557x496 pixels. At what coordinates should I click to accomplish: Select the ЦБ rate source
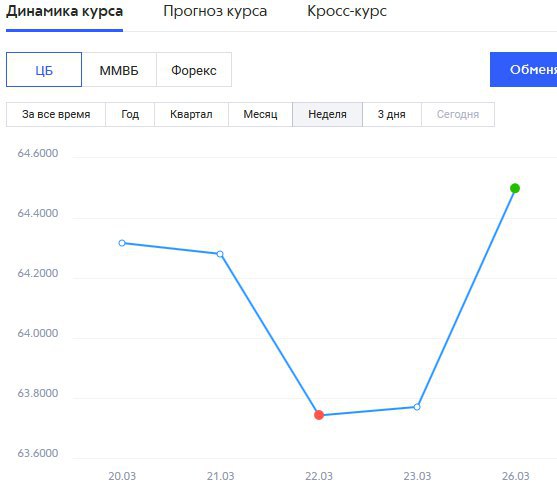point(44,70)
